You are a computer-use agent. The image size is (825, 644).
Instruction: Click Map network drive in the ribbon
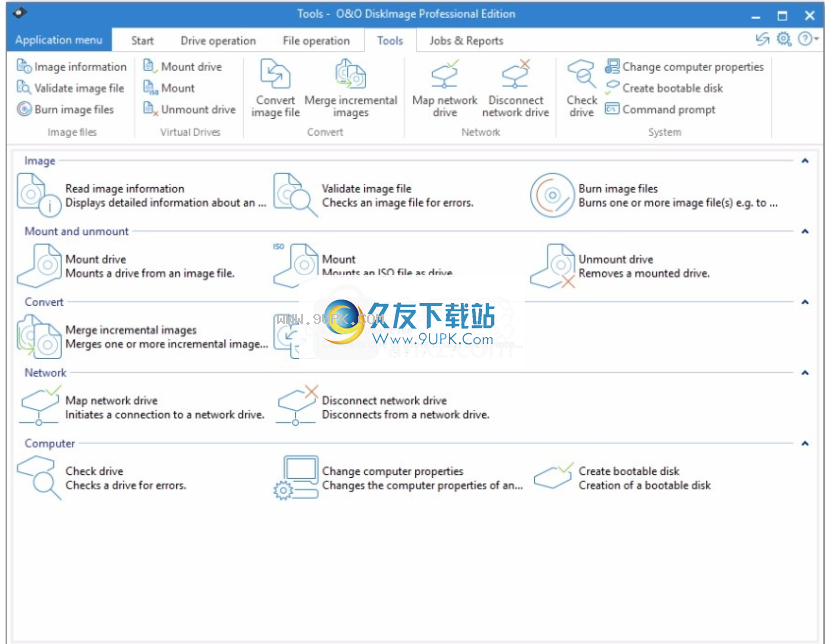coord(445,88)
